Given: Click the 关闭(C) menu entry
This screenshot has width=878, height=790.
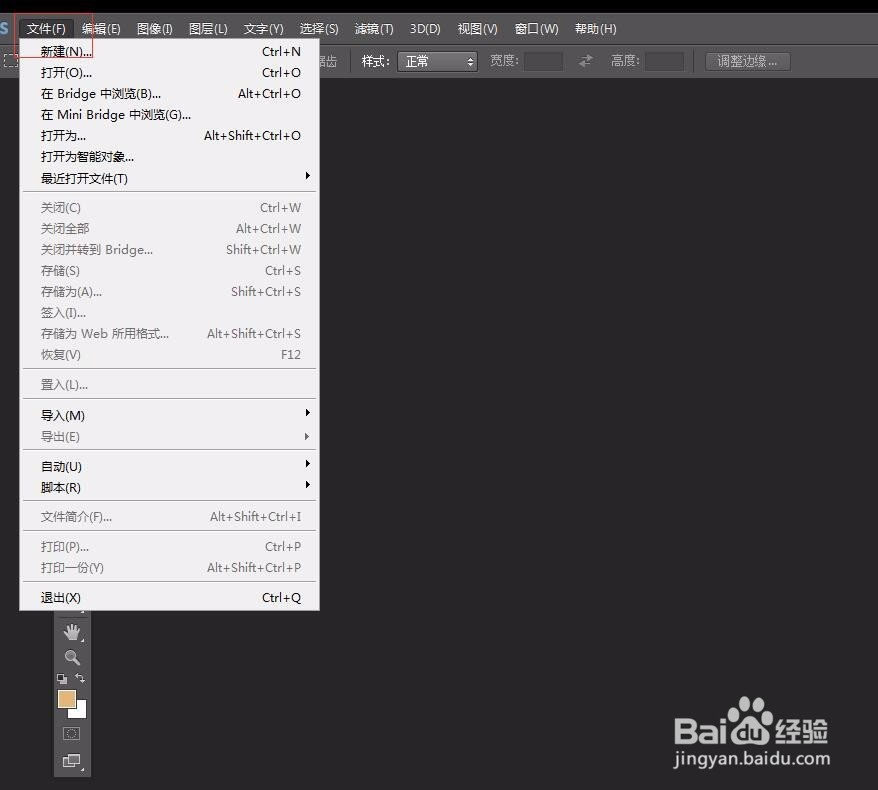Looking at the screenshot, I should [x=170, y=208].
